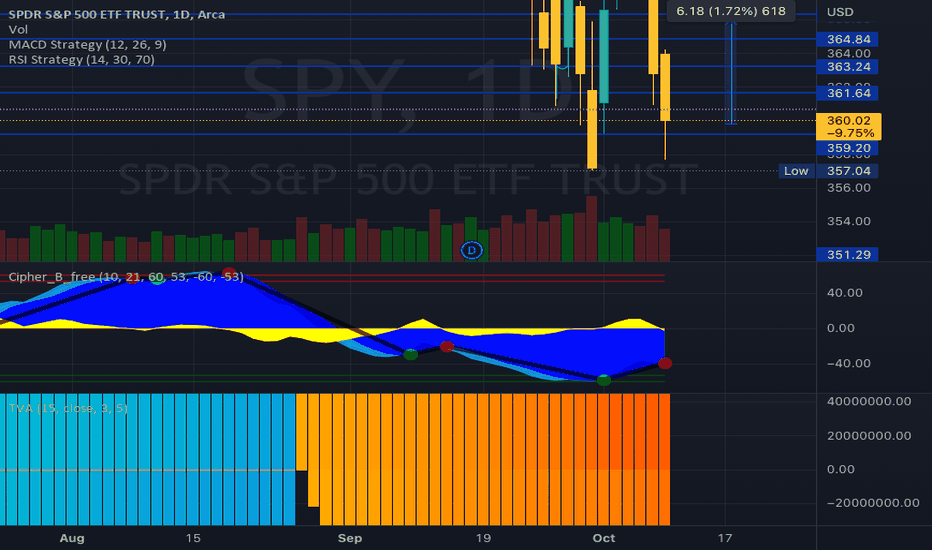Click the Oct date label on time axis
932x550 pixels.
tap(604, 538)
